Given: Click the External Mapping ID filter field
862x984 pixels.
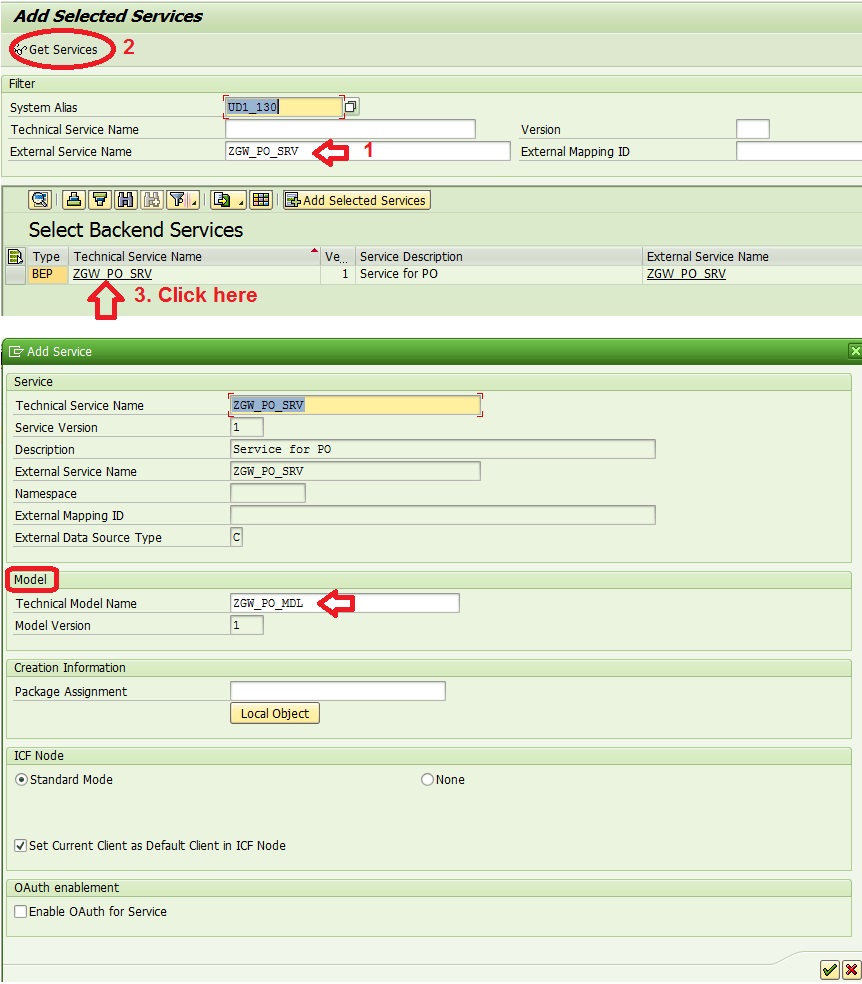Looking at the screenshot, I should click(799, 151).
